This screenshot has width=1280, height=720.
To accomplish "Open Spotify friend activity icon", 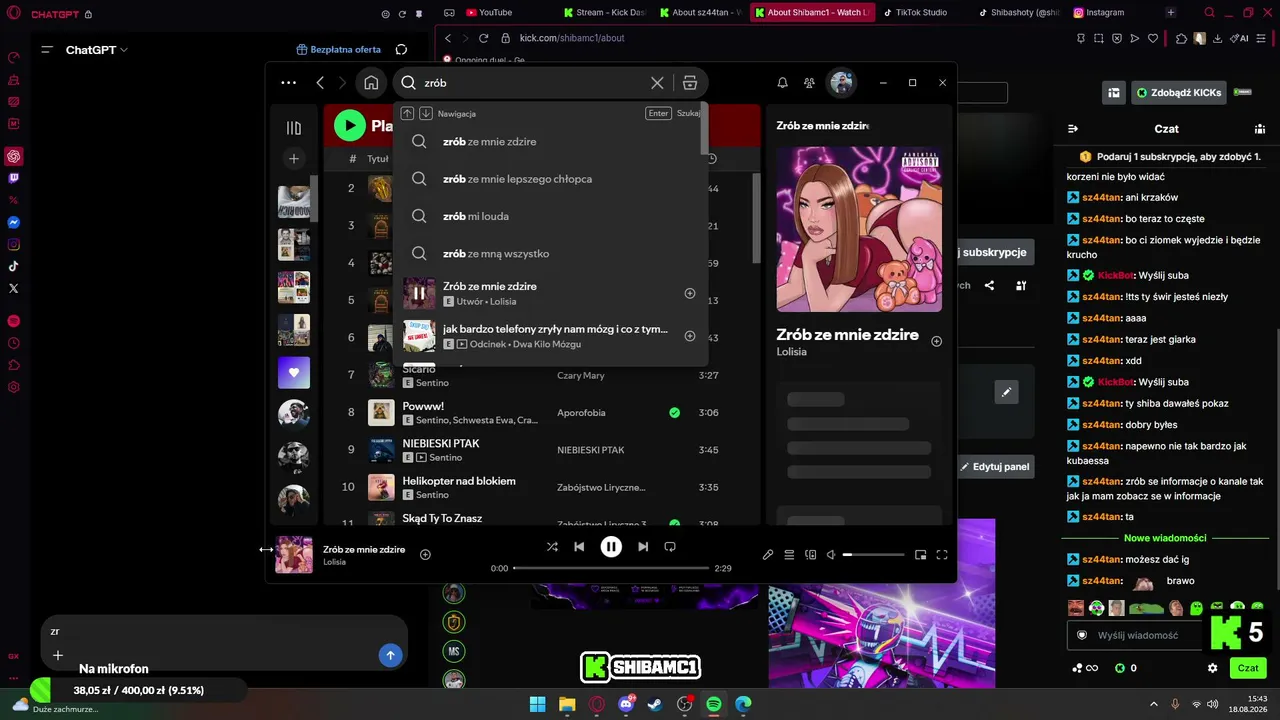I will 810,83.
